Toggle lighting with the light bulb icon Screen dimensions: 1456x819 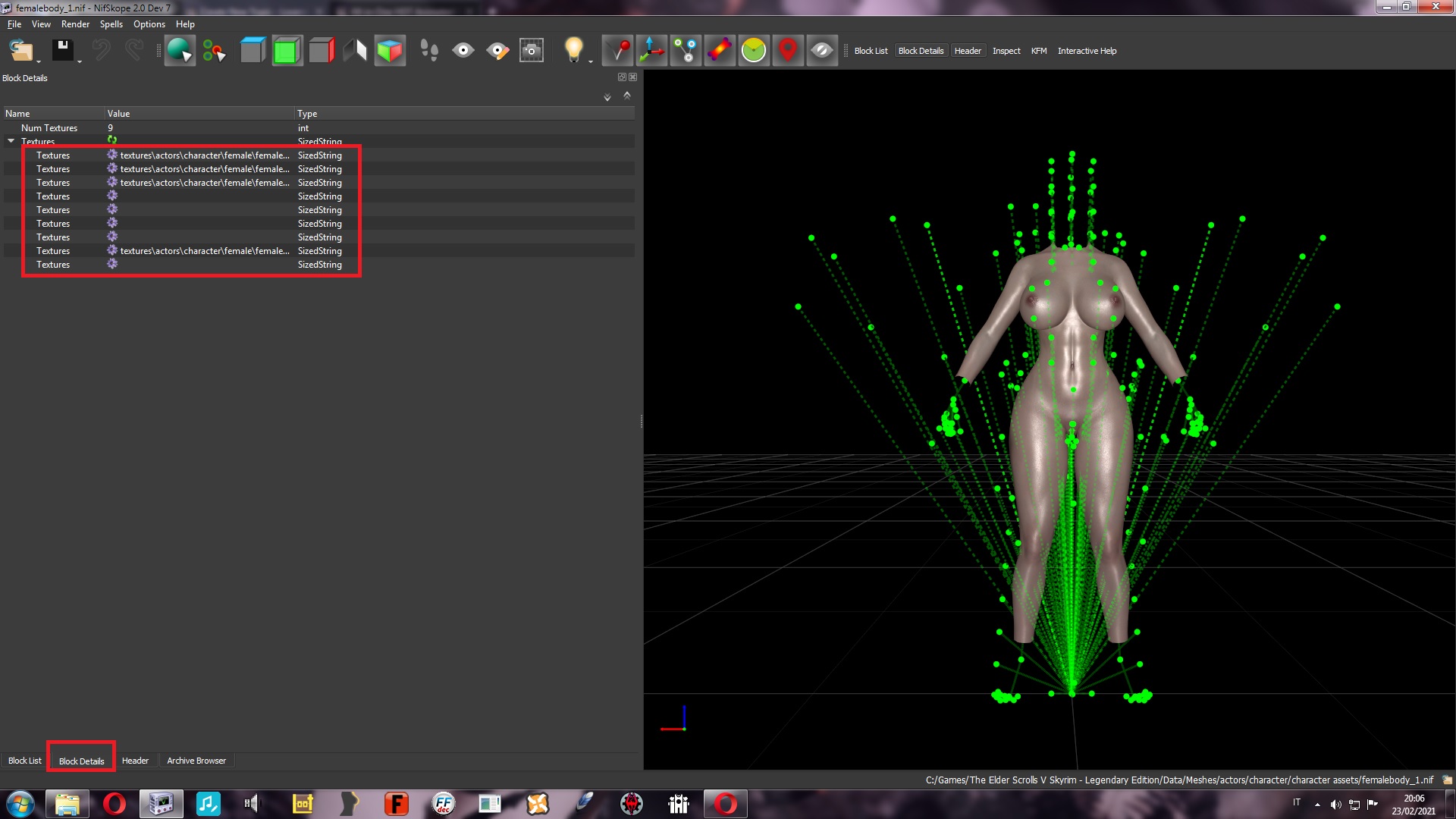coord(573,51)
